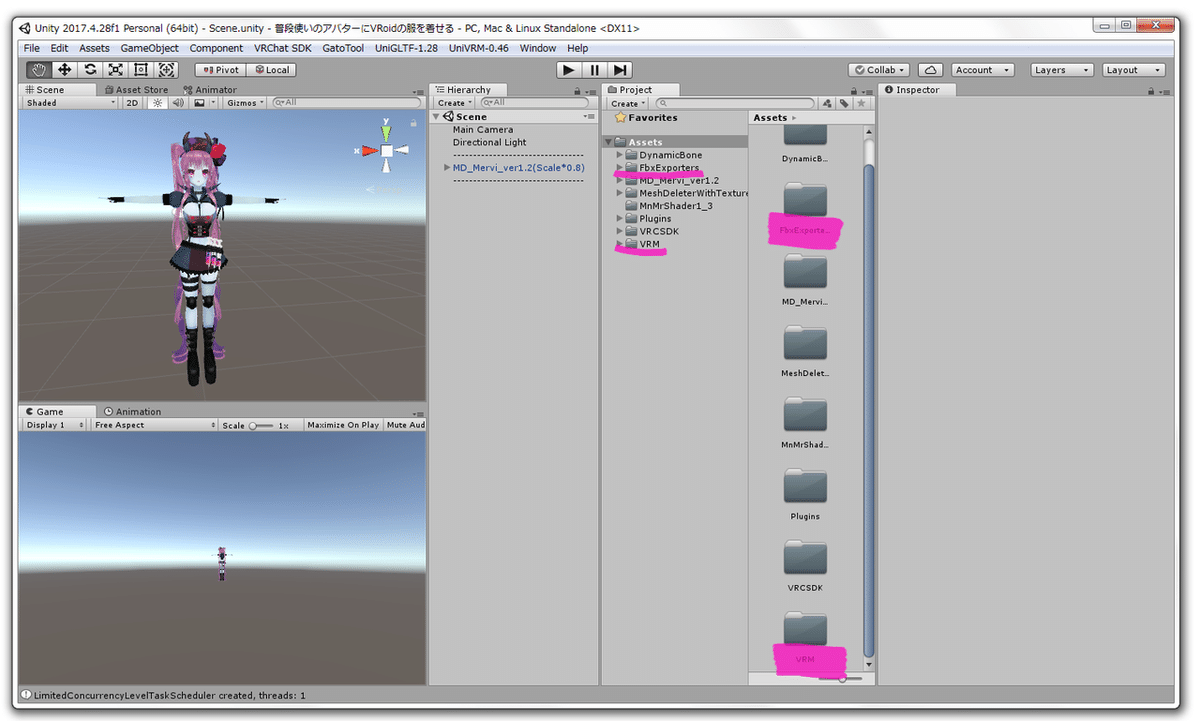
Task: Switch to the Animation tab
Action: click(x=131, y=412)
